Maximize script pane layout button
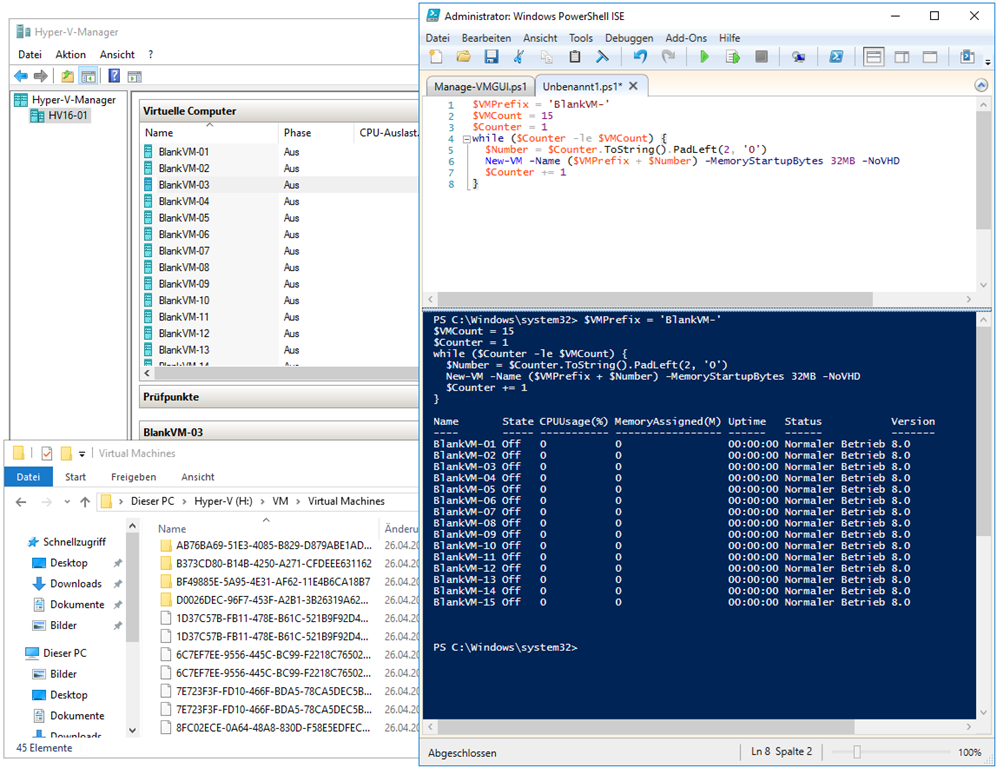Image resolution: width=997 pixels, height=768 pixels. (930, 57)
